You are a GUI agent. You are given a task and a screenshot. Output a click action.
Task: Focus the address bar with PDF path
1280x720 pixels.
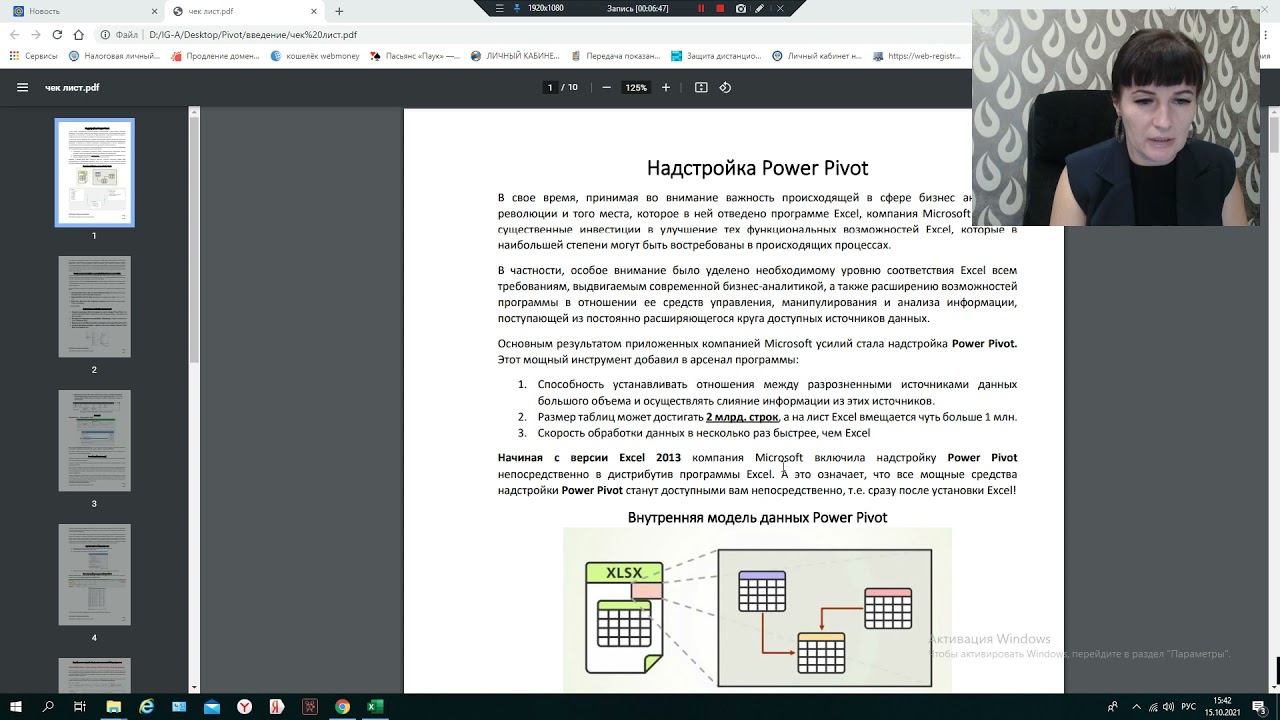[x=252, y=34]
